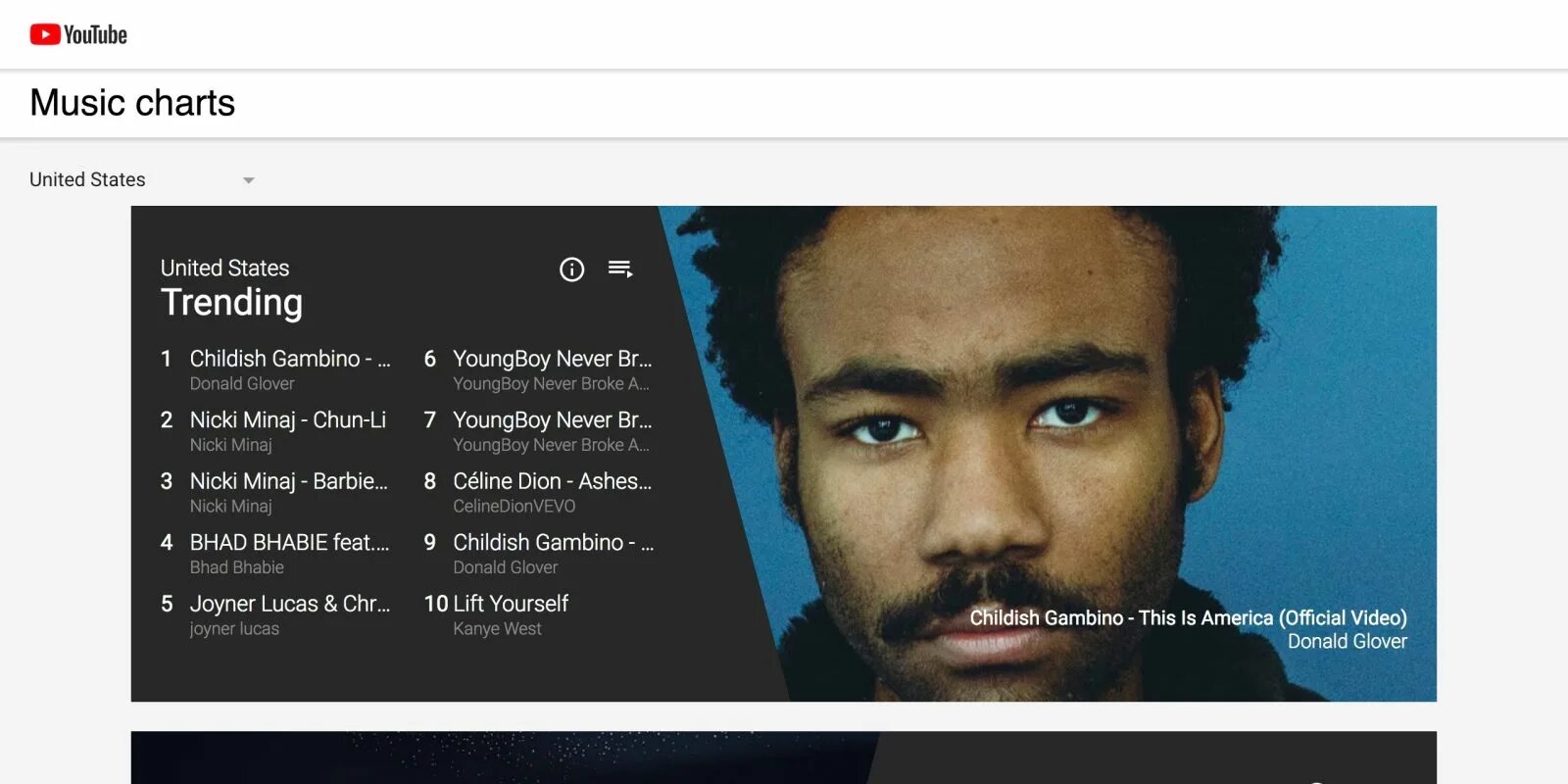Click joyner lucas artist name
The height and width of the screenshot is (784, 1568).
click(234, 629)
